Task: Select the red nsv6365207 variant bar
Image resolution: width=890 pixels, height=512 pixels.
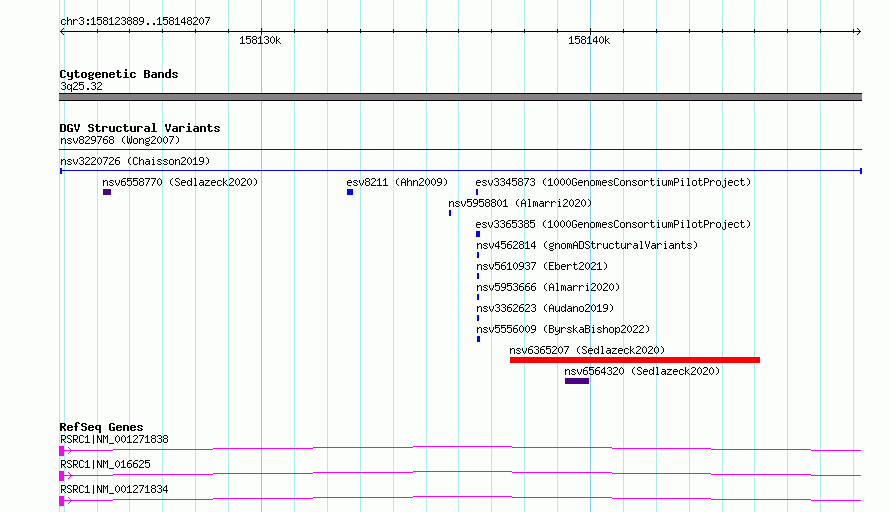Action: tap(635, 360)
